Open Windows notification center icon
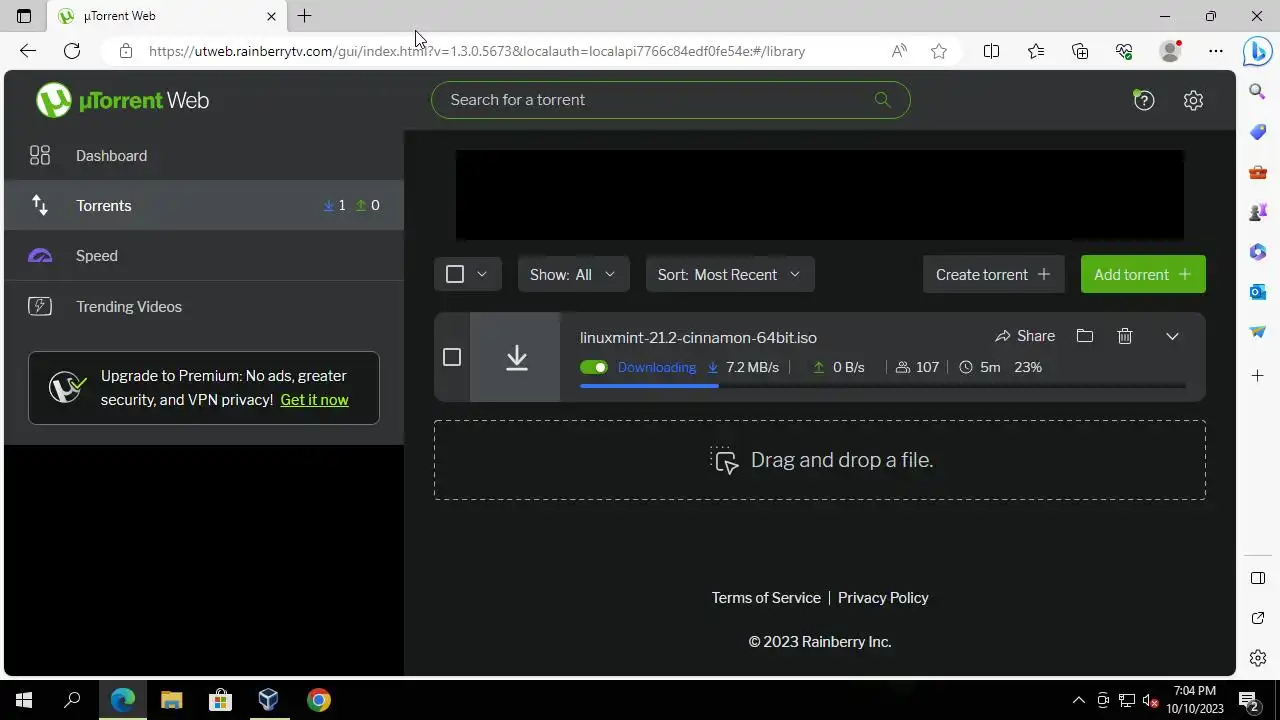The width and height of the screenshot is (1280, 720). click(1249, 700)
